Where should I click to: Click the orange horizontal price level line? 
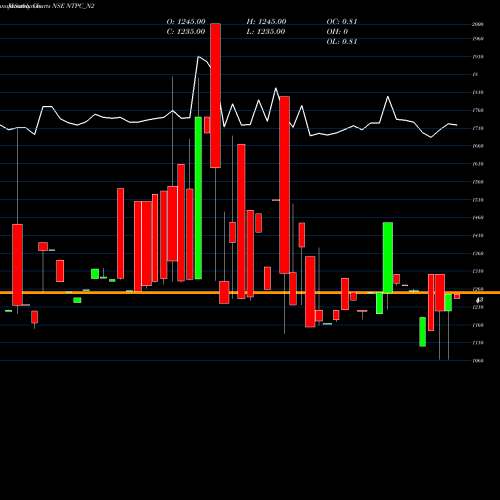coord(250,292)
